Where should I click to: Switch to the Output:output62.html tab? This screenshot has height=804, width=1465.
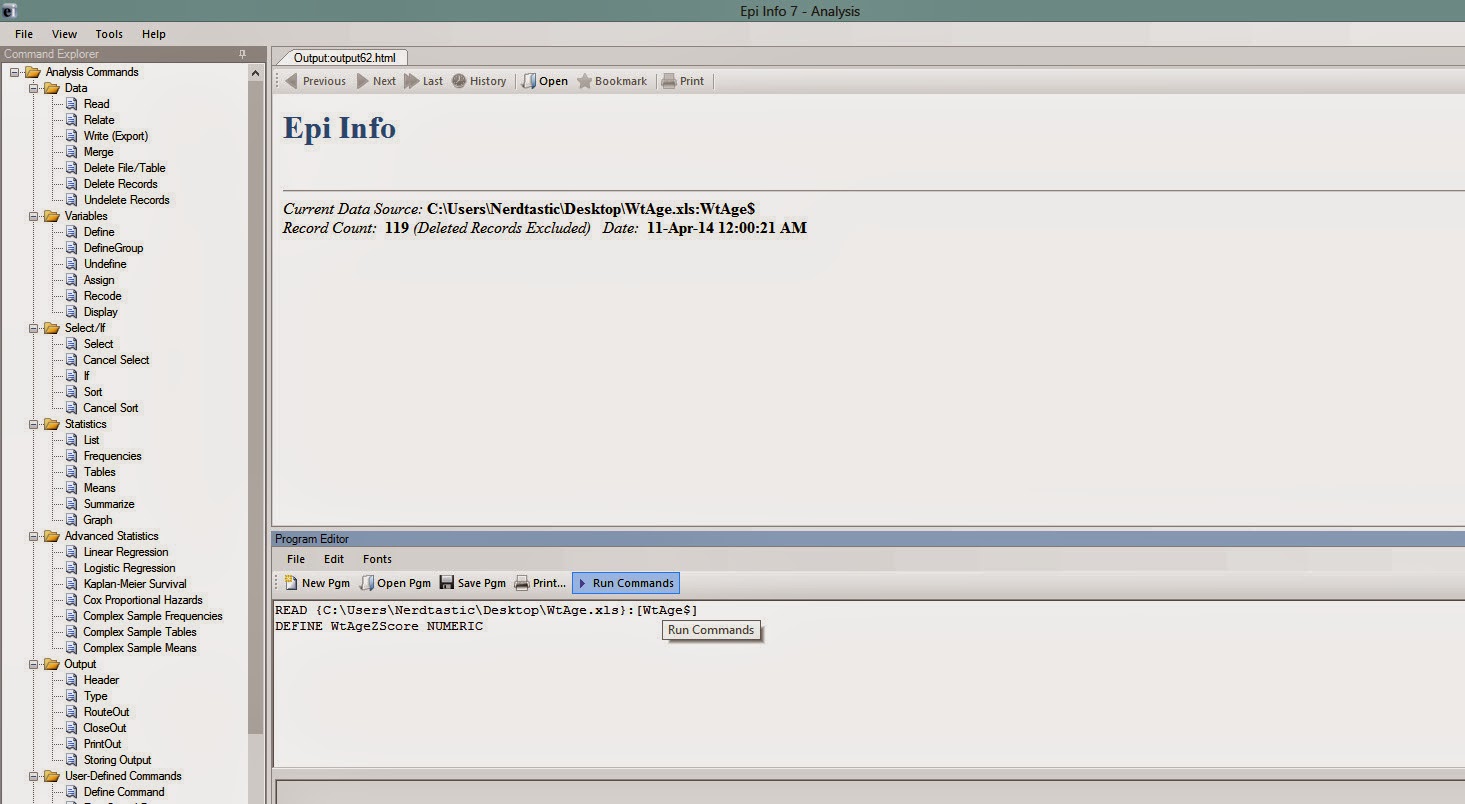click(x=344, y=58)
